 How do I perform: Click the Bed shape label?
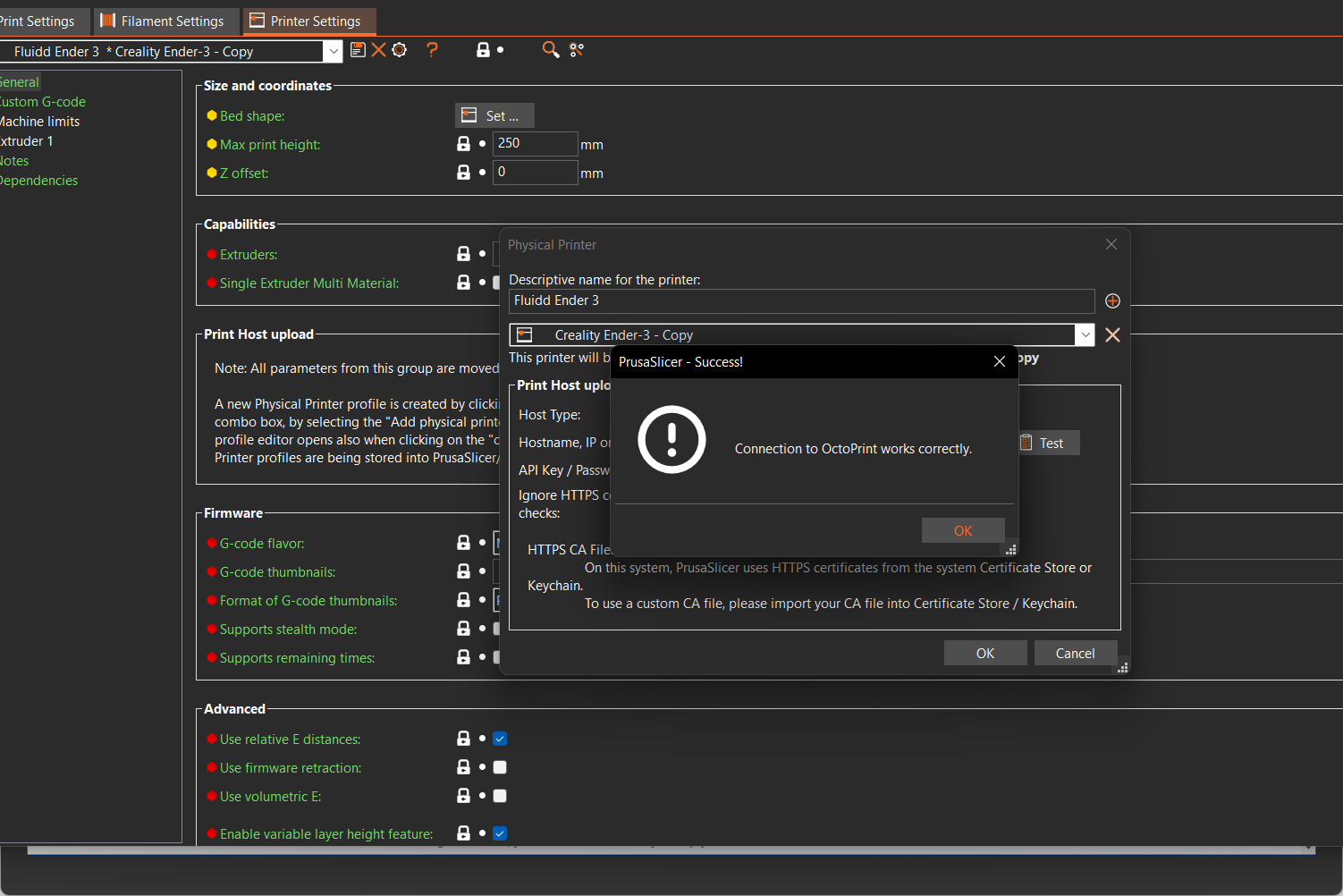[252, 115]
